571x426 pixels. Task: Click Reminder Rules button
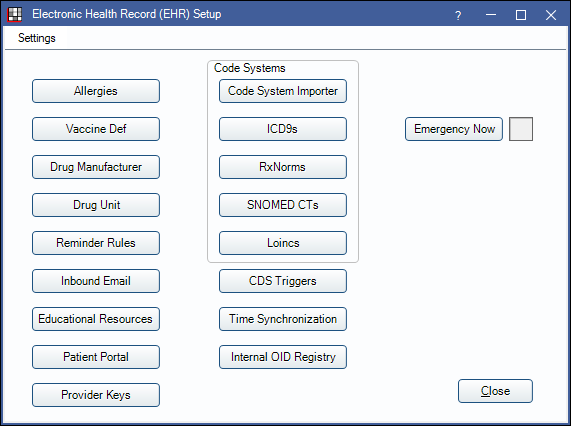[x=96, y=243]
